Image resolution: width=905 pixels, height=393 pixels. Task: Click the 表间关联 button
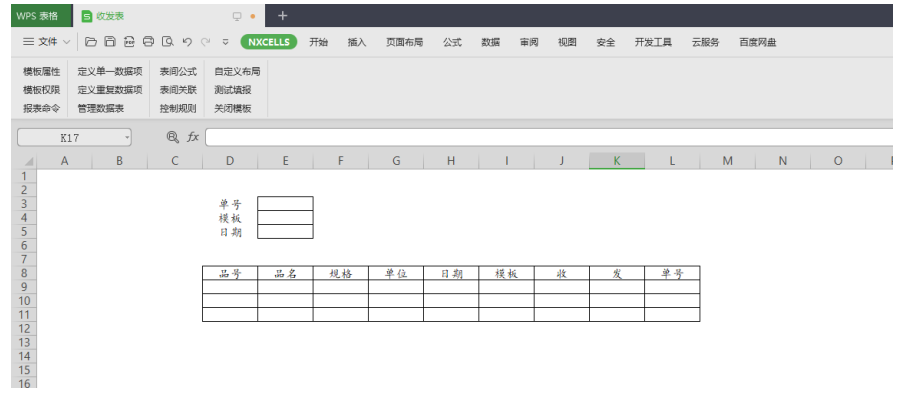178,90
